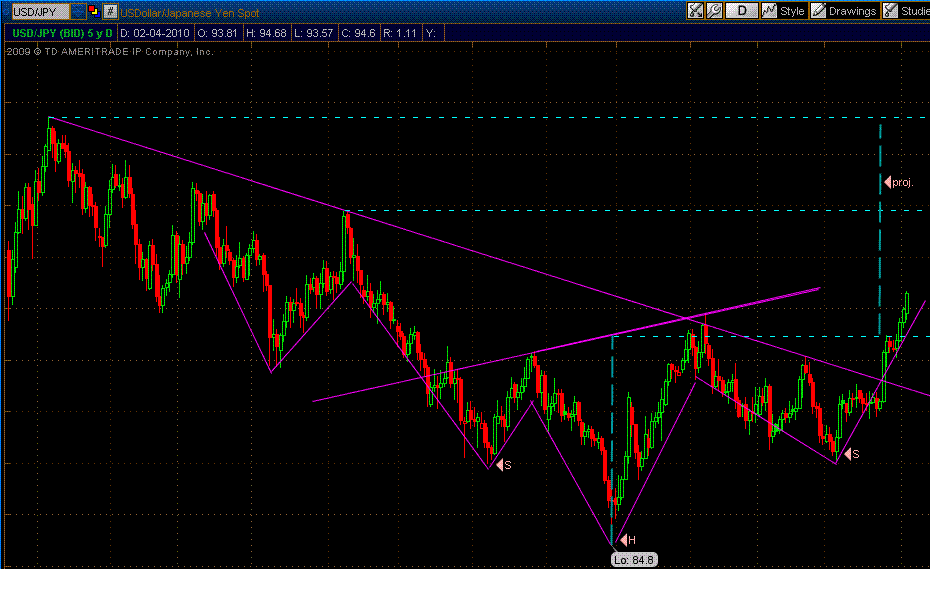The width and height of the screenshot is (930, 615).
Task: Click the low price 'L: 93.57'
Action: pos(314,33)
